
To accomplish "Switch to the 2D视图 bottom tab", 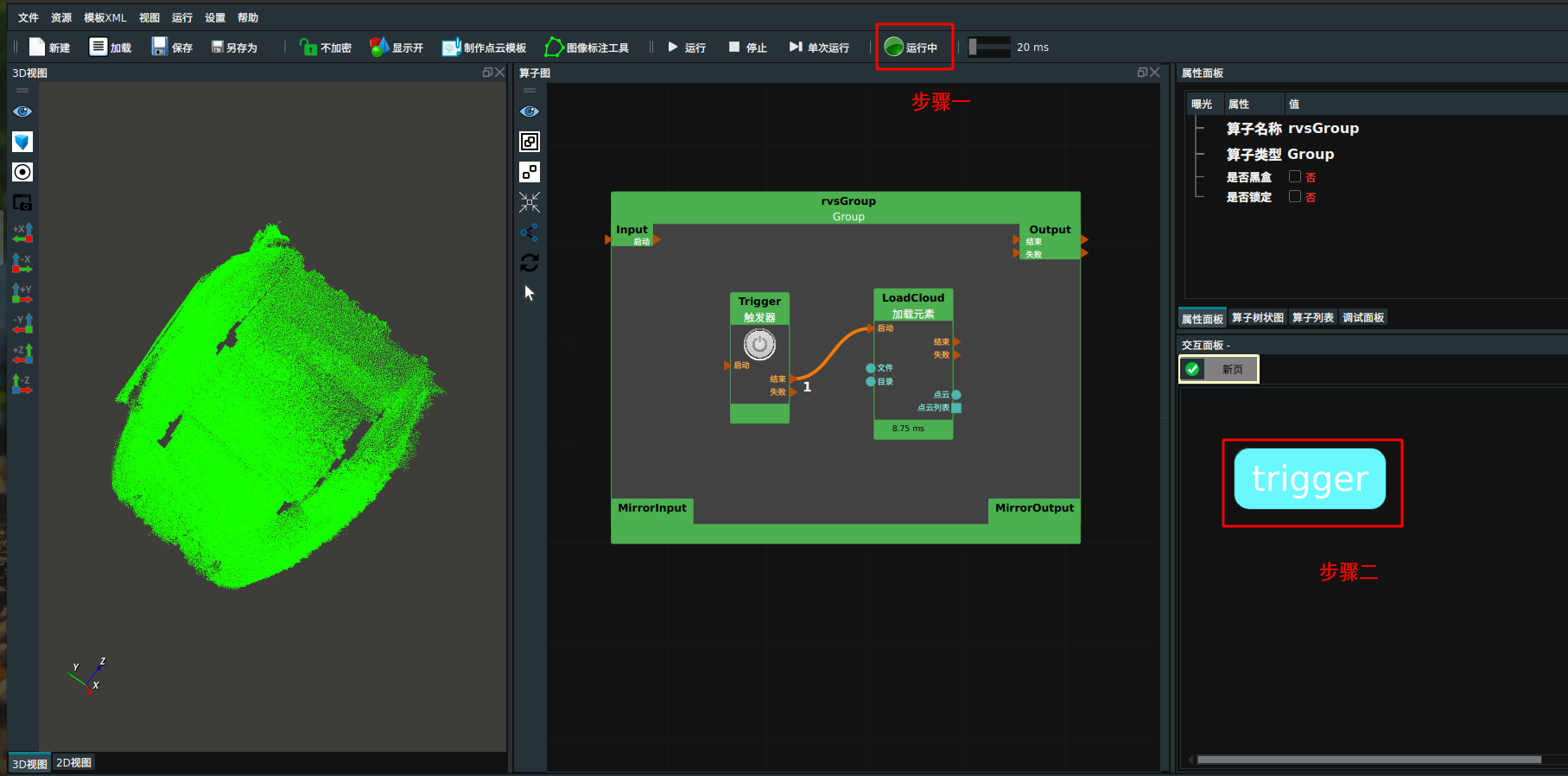I will click(74, 763).
